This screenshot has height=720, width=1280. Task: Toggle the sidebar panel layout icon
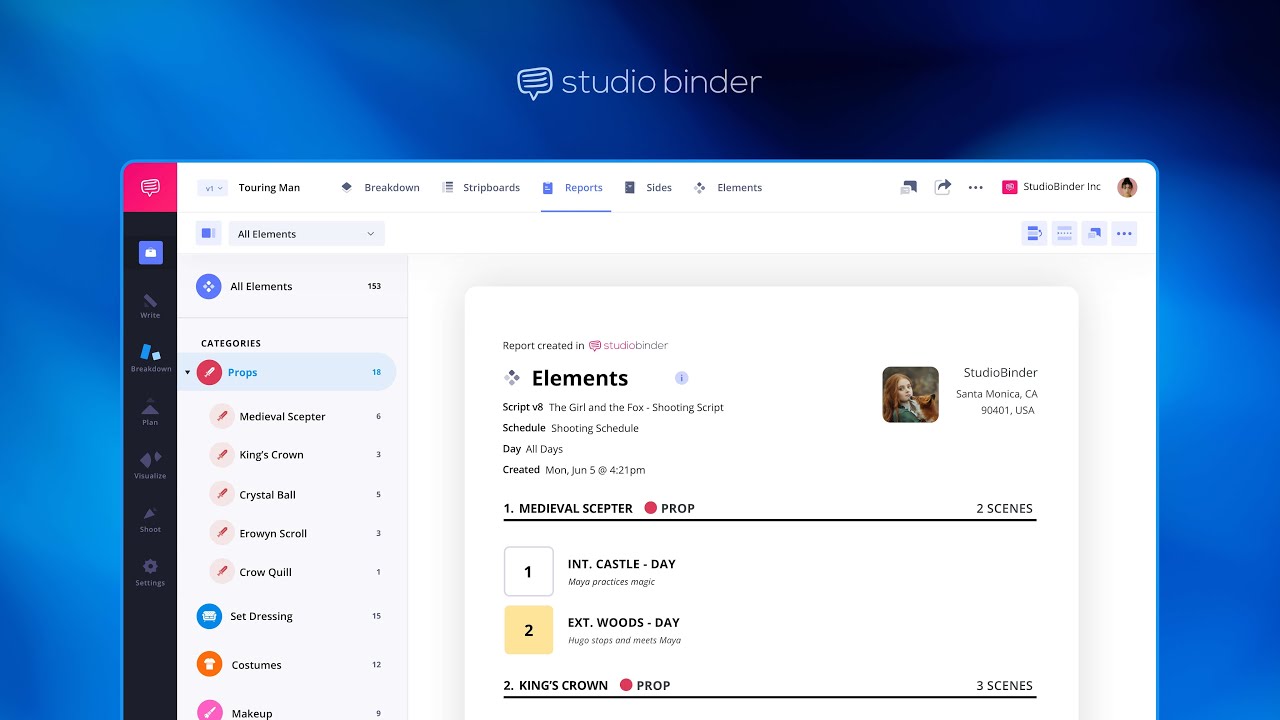click(x=208, y=234)
